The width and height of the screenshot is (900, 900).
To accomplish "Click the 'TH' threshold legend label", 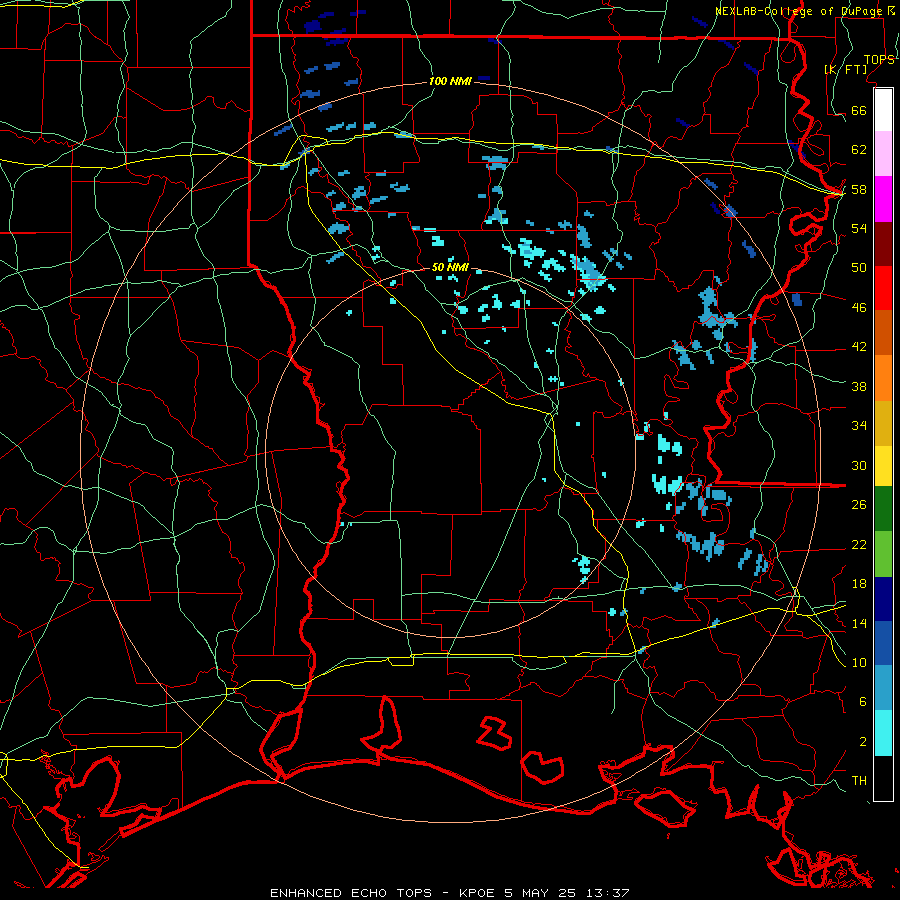I will click(x=859, y=781).
